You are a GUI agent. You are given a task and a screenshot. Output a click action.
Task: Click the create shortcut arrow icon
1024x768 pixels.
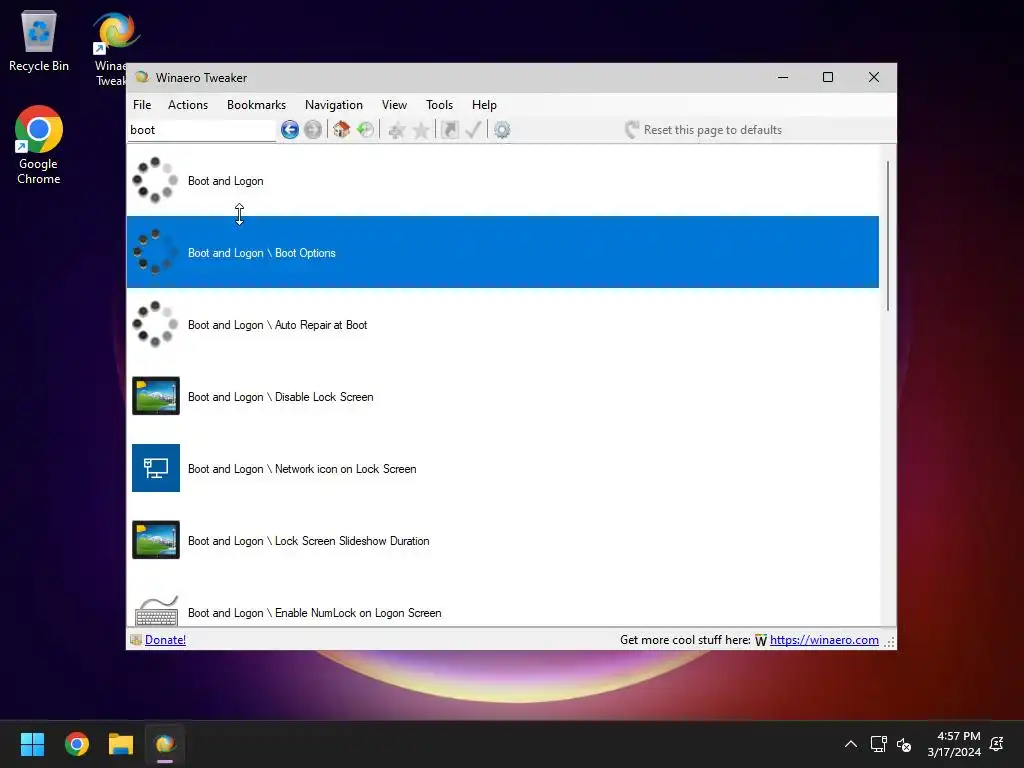tap(450, 130)
